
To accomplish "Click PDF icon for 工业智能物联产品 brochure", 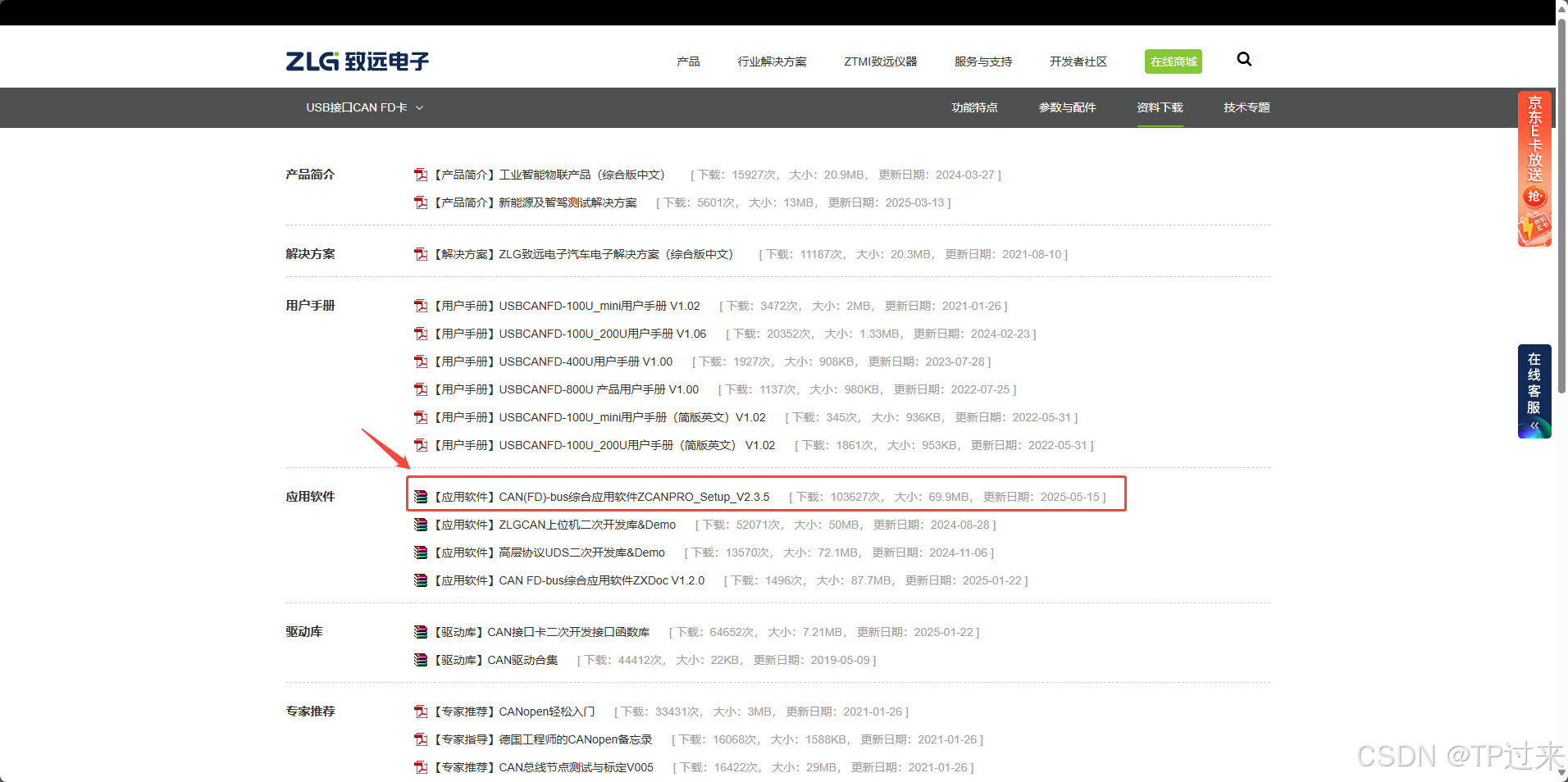I will click(x=421, y=175).
